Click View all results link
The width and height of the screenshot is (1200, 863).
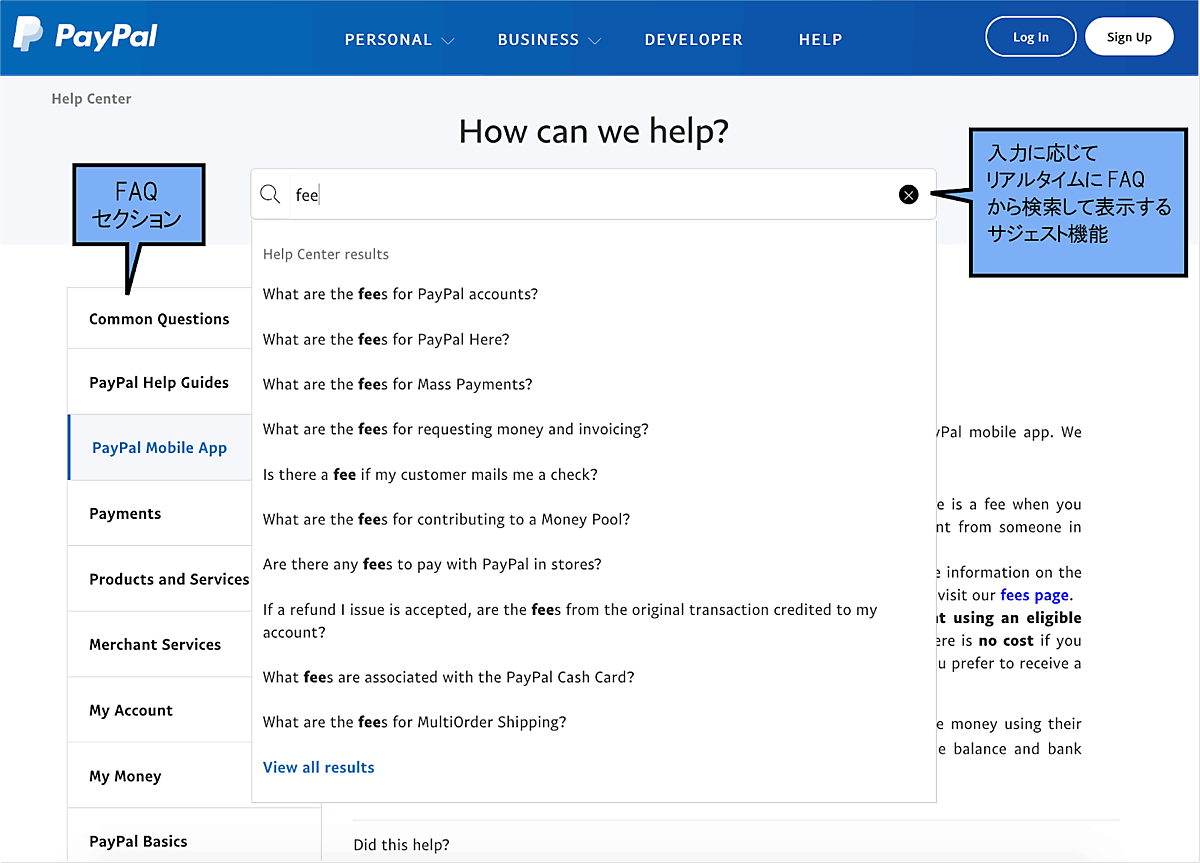click(x=318, y=767)
